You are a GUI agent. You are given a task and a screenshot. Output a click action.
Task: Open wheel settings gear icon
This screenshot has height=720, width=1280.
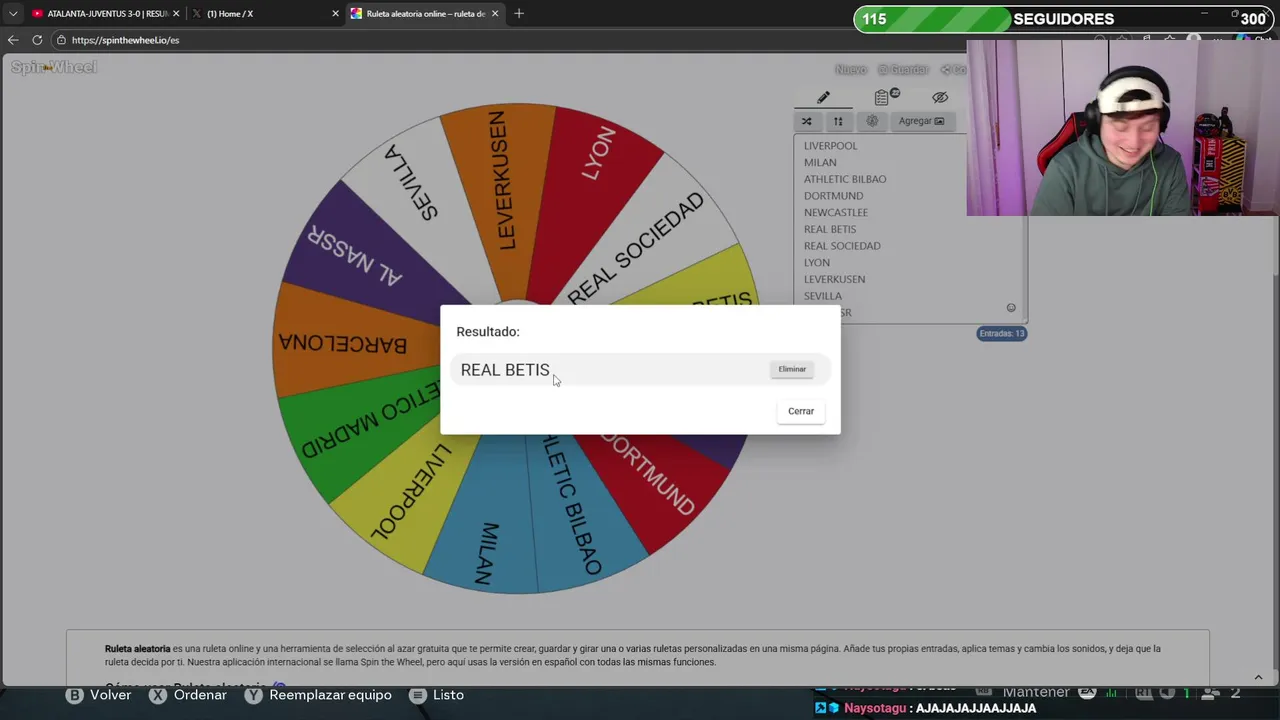(872, 121)
